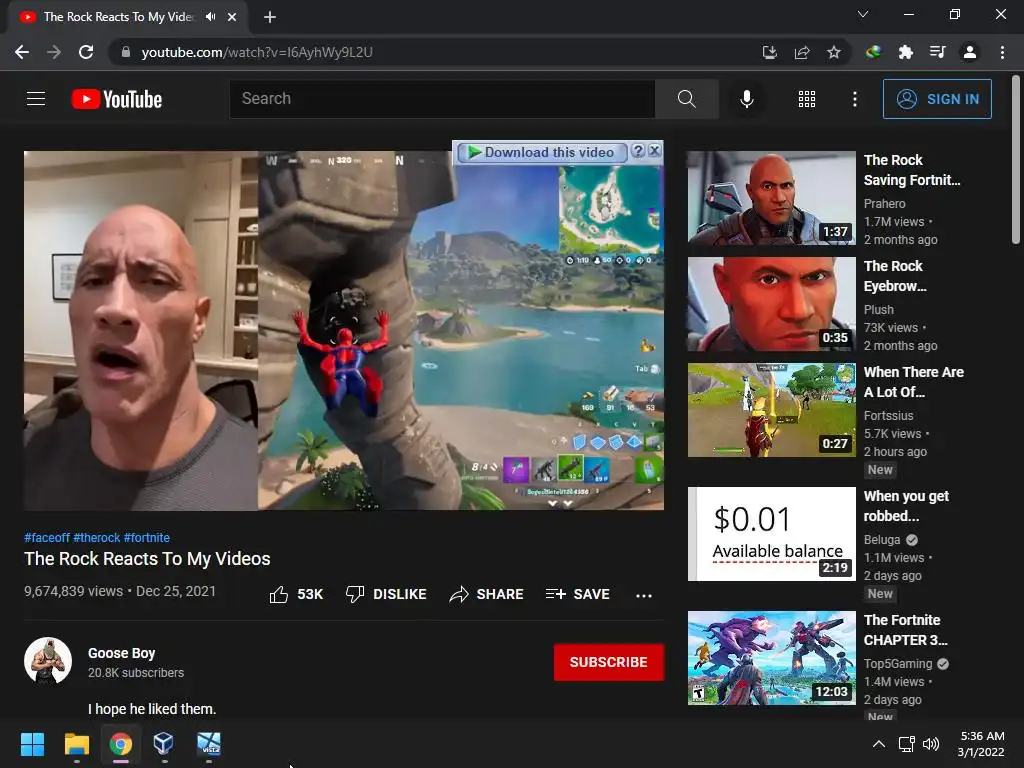Show hidden icons tray chevron
This screenshot has width=1024, height=768.
coord(879,744)
